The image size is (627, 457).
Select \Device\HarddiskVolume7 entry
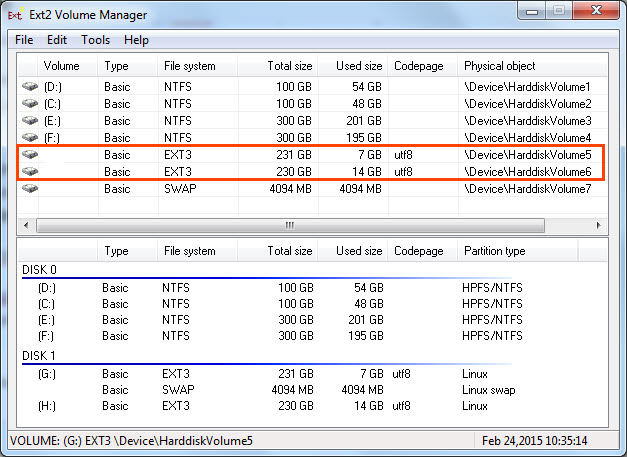point(527,188)
